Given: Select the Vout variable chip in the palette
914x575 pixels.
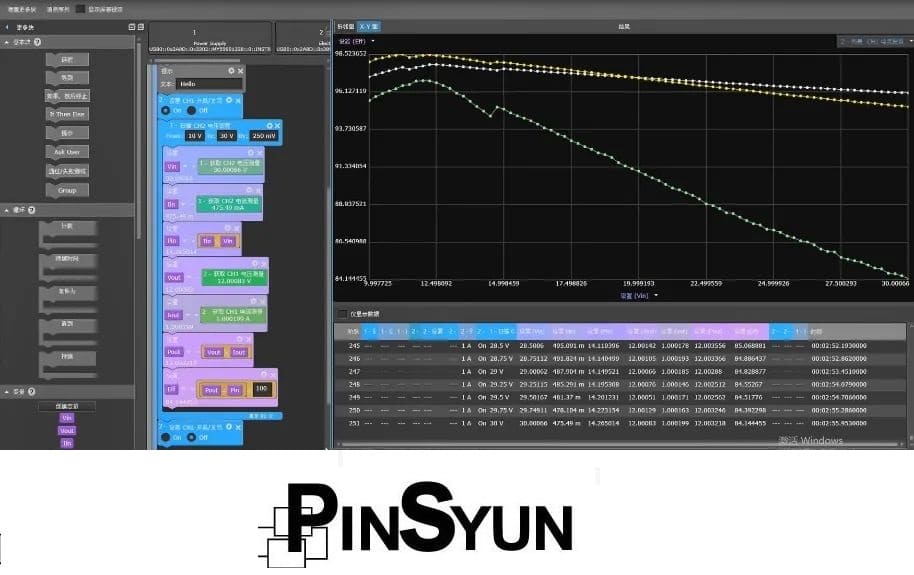Looking at the screenshot, I should coord(67,431).
